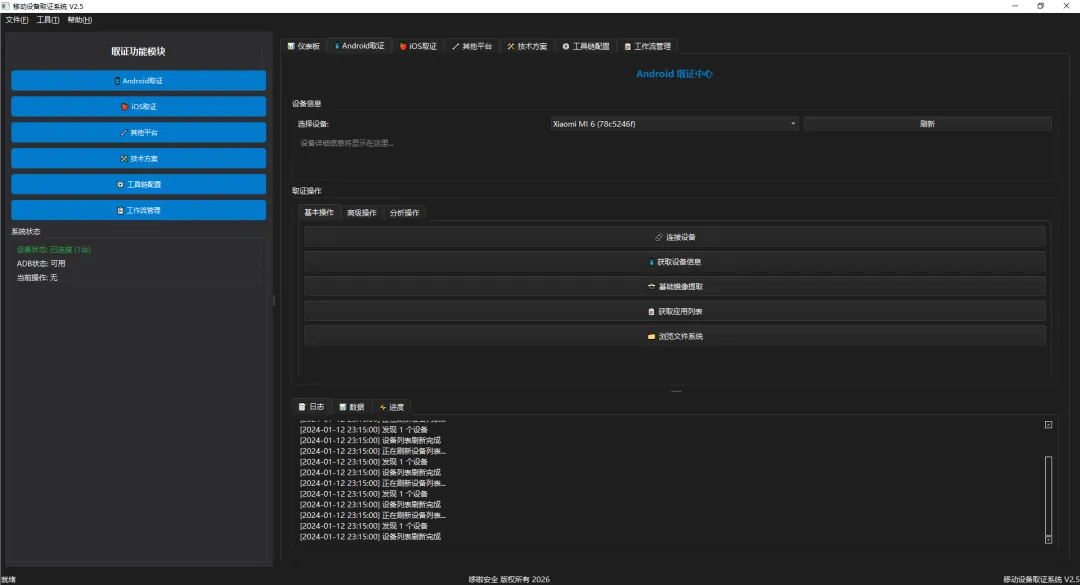Click the 就绪 status bar text

(8, 579)
